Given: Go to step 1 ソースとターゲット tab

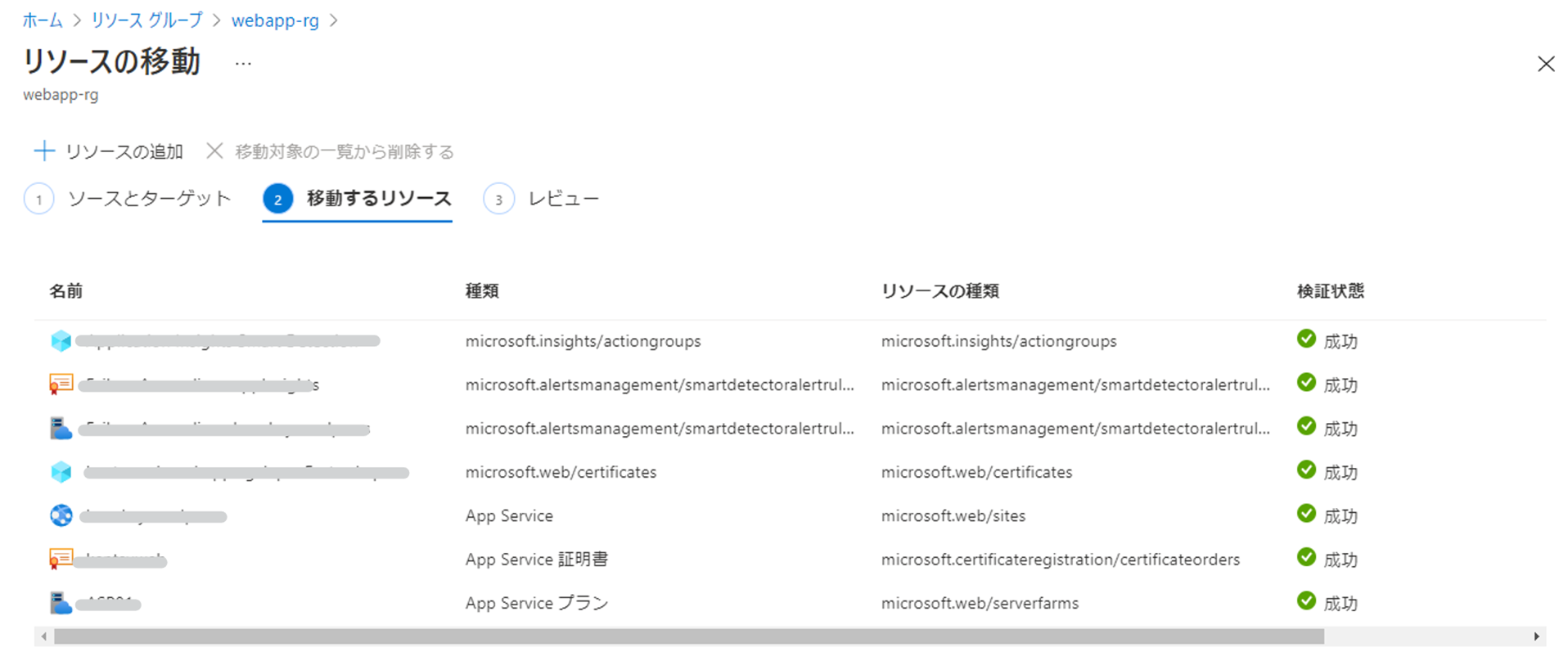Looking at the screenshot, I should (x=129, y=199).
